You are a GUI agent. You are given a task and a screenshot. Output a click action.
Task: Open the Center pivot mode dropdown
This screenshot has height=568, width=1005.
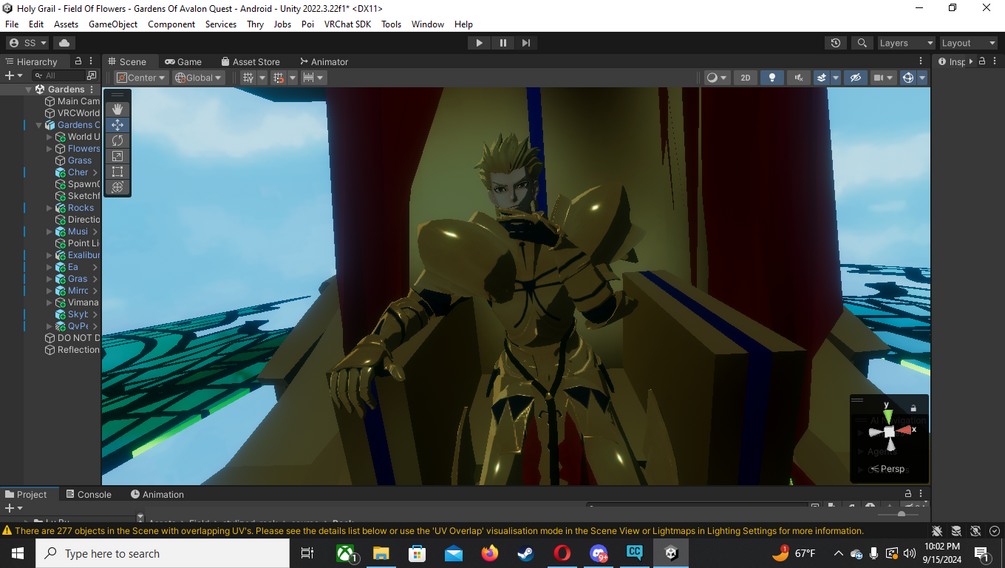(x=140, y=78)
